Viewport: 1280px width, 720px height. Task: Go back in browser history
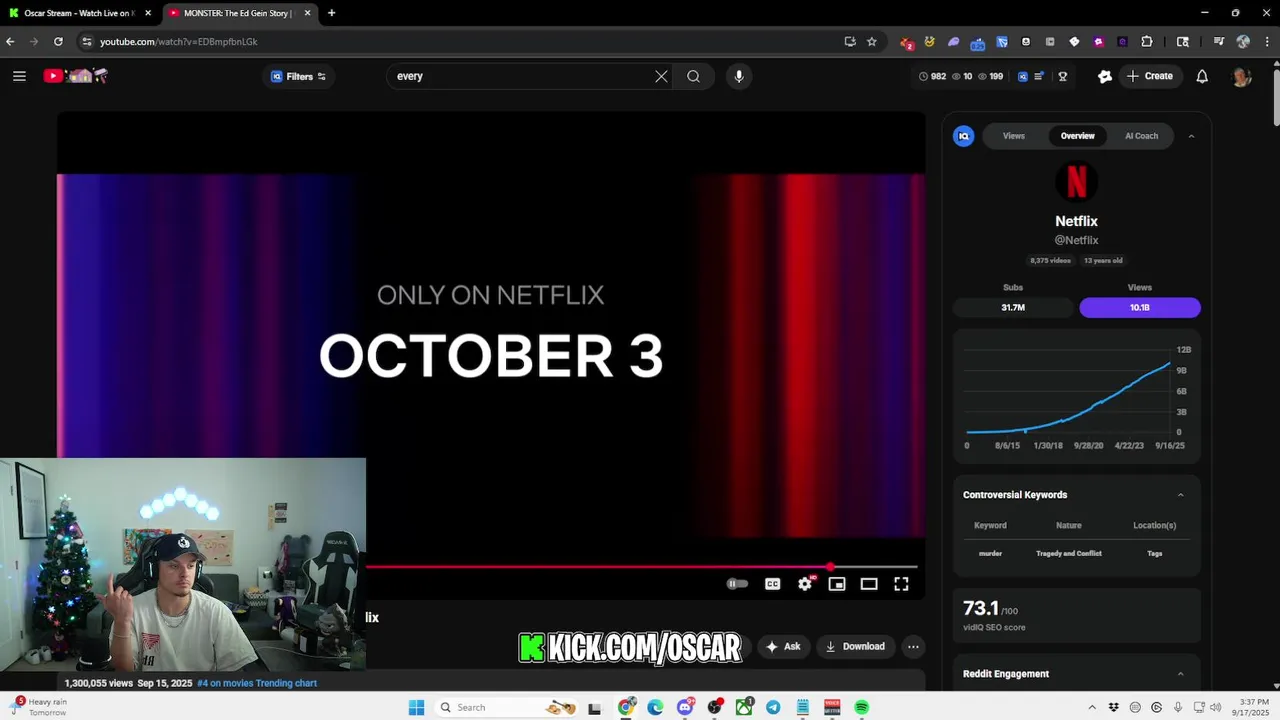pyautogui.click(x=11, y=42)
